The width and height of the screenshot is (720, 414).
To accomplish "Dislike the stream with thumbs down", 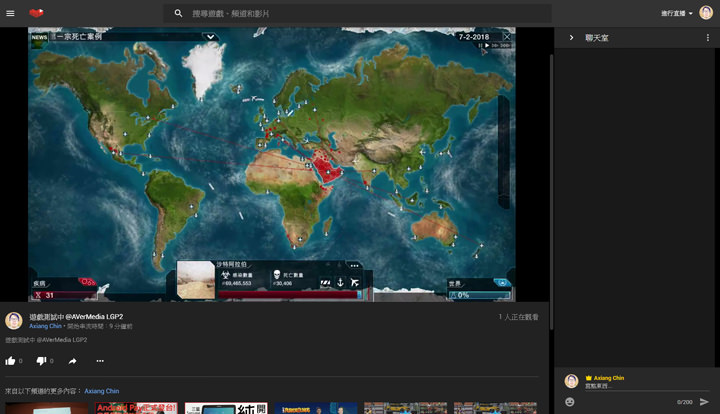I will 41,361.
